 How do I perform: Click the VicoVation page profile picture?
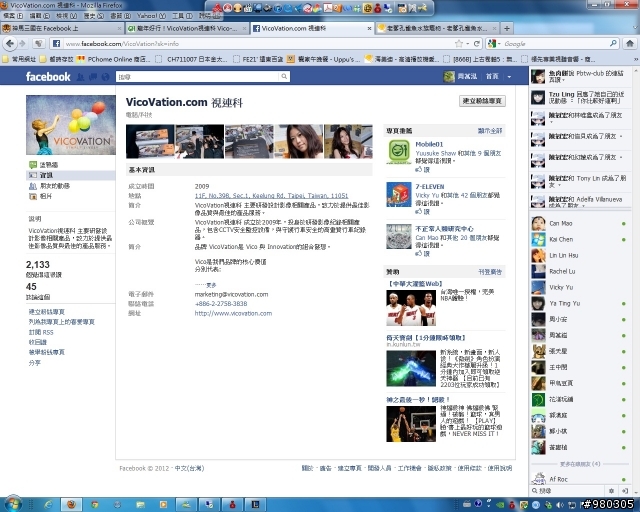(71, 125)
